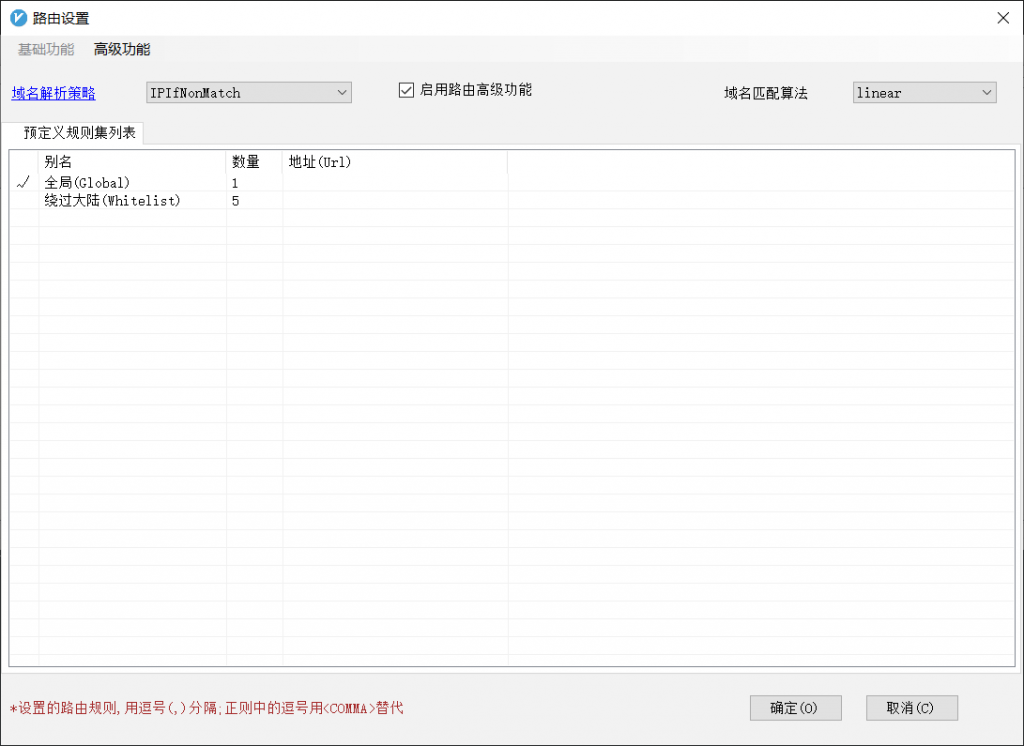Viewport: 1024px width, 746px height.
Task: Switch to the 预定义规则集列表 tab
Action: pos(80,133)
